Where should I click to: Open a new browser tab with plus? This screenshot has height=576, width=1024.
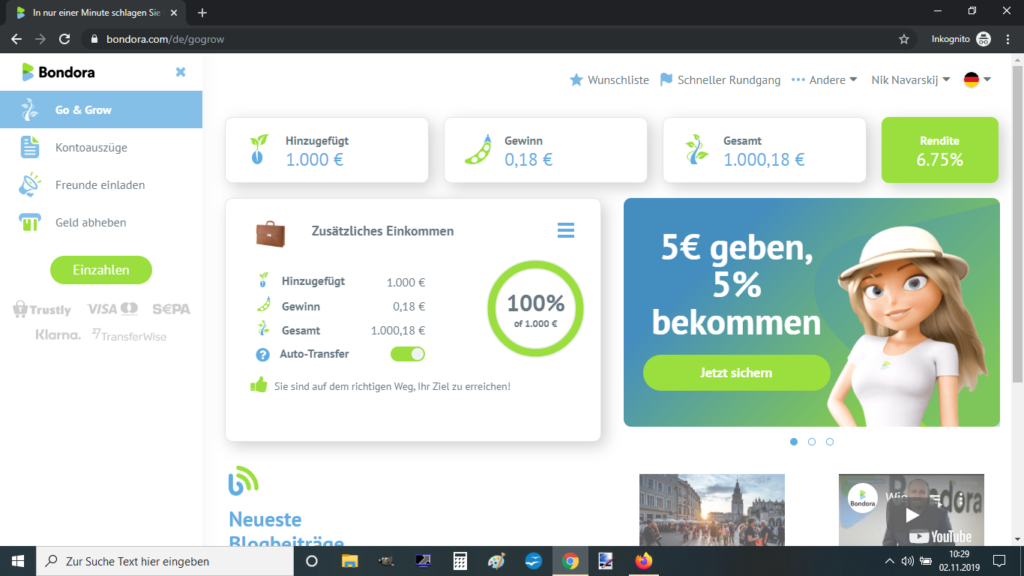tap(202, 12)
